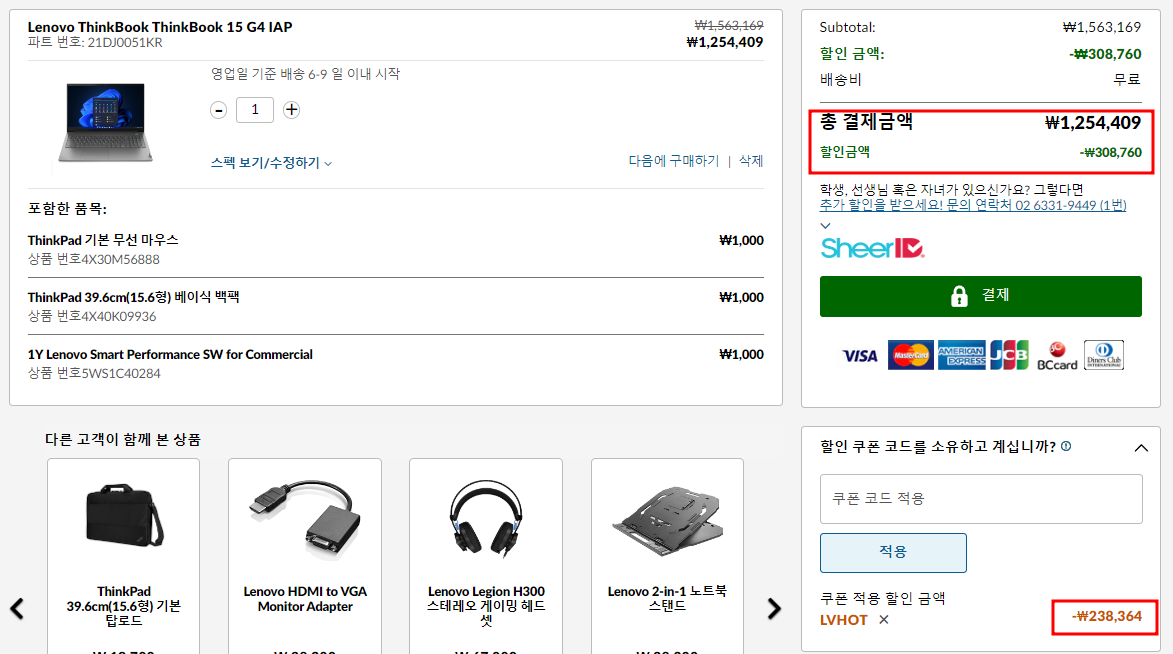Image resolution: width=1173 pixels, height=654 pixels.
Task: Collapse the coupon code section chevron
Action: point(1141,448)
